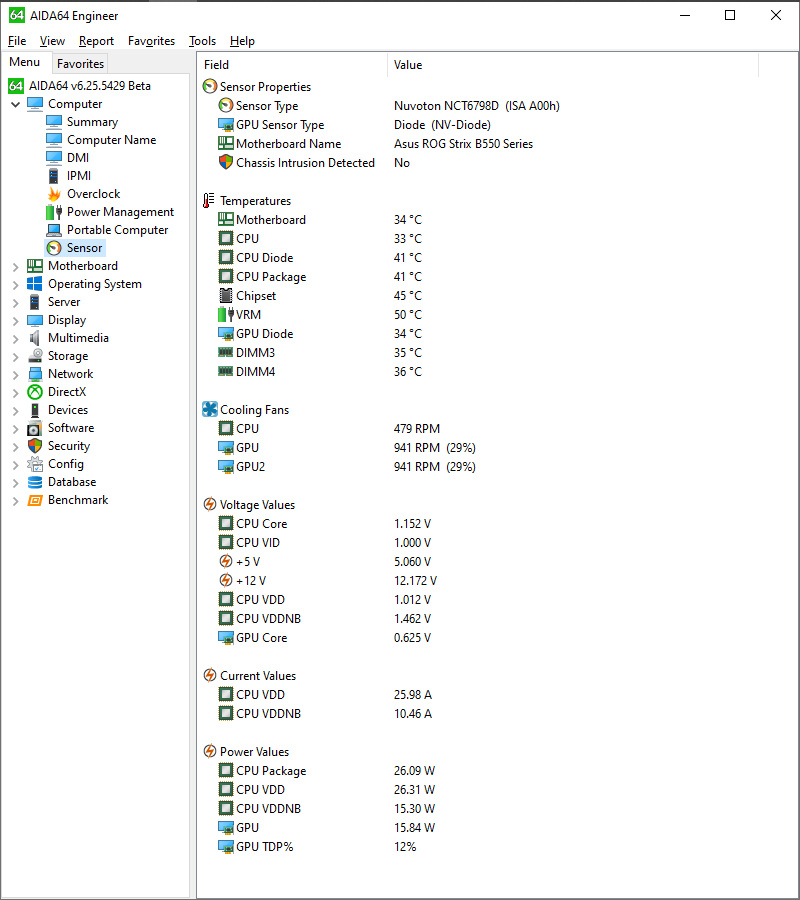Select the CPU VDDNB 10.46 A value
Viewport: 800px width, 900px height.
click(413, 713)
